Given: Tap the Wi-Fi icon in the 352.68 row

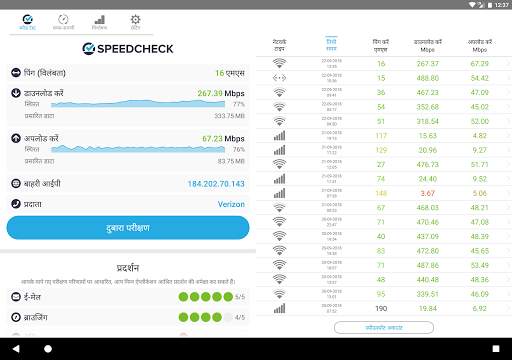Looking at the screenshot, I should [x=279, y=107].
